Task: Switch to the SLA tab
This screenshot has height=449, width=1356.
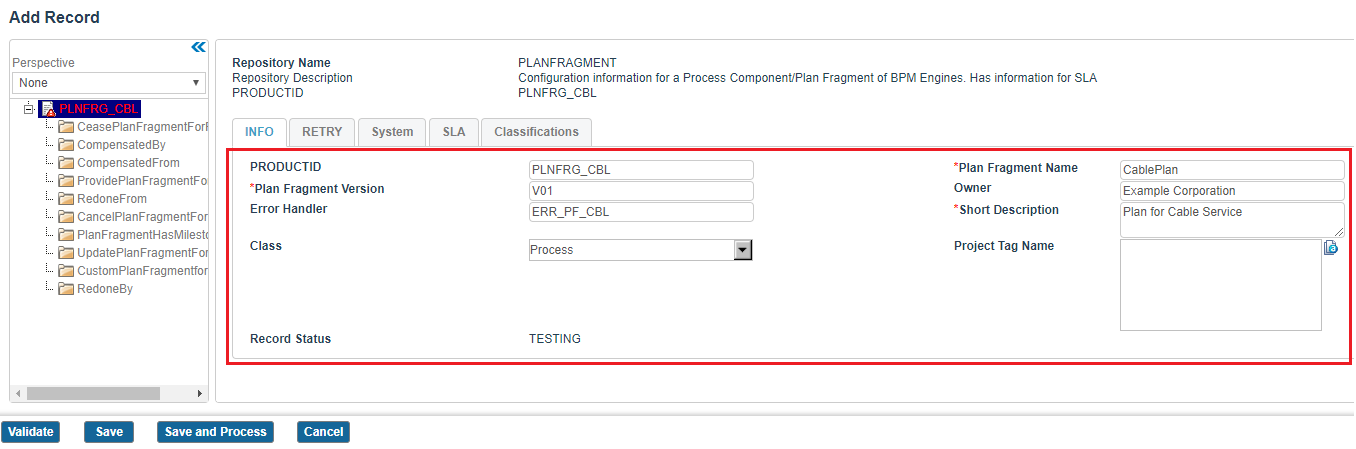Action: pos(454,132)
